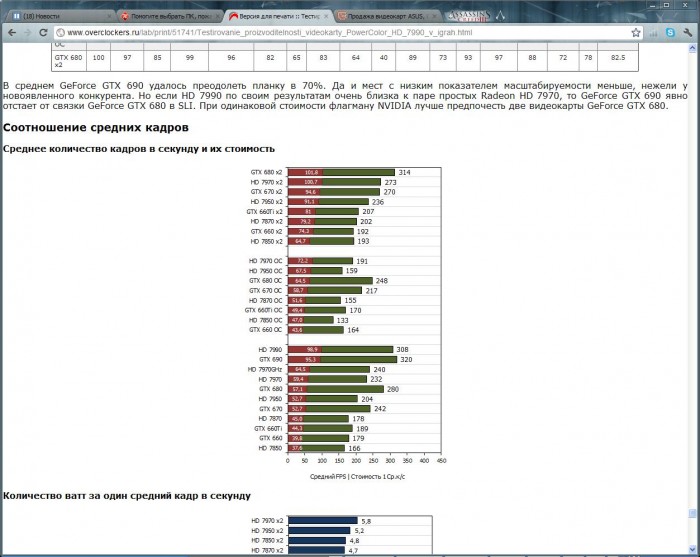
Task: Click the address bar URL field
Action: coord(344,33)
